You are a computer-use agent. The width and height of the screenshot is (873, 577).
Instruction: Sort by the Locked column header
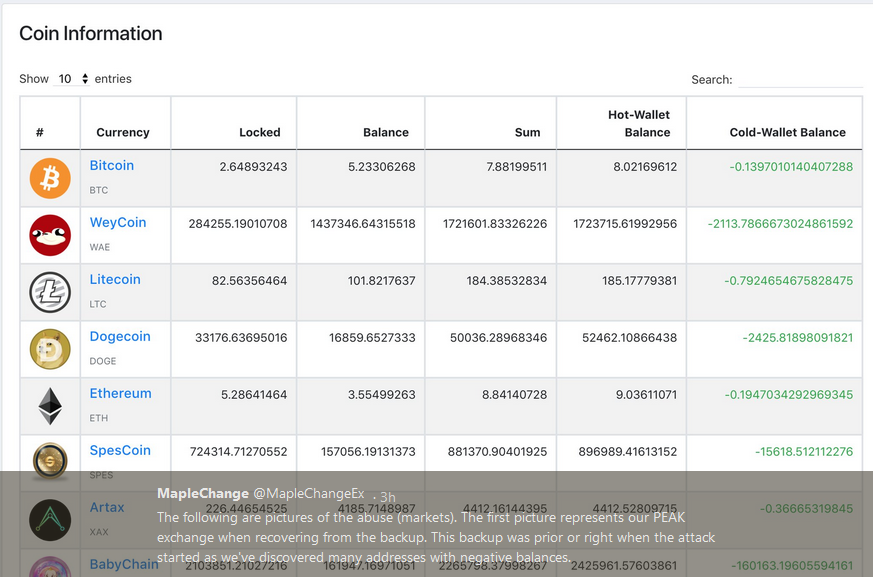(x=260, y=132)
